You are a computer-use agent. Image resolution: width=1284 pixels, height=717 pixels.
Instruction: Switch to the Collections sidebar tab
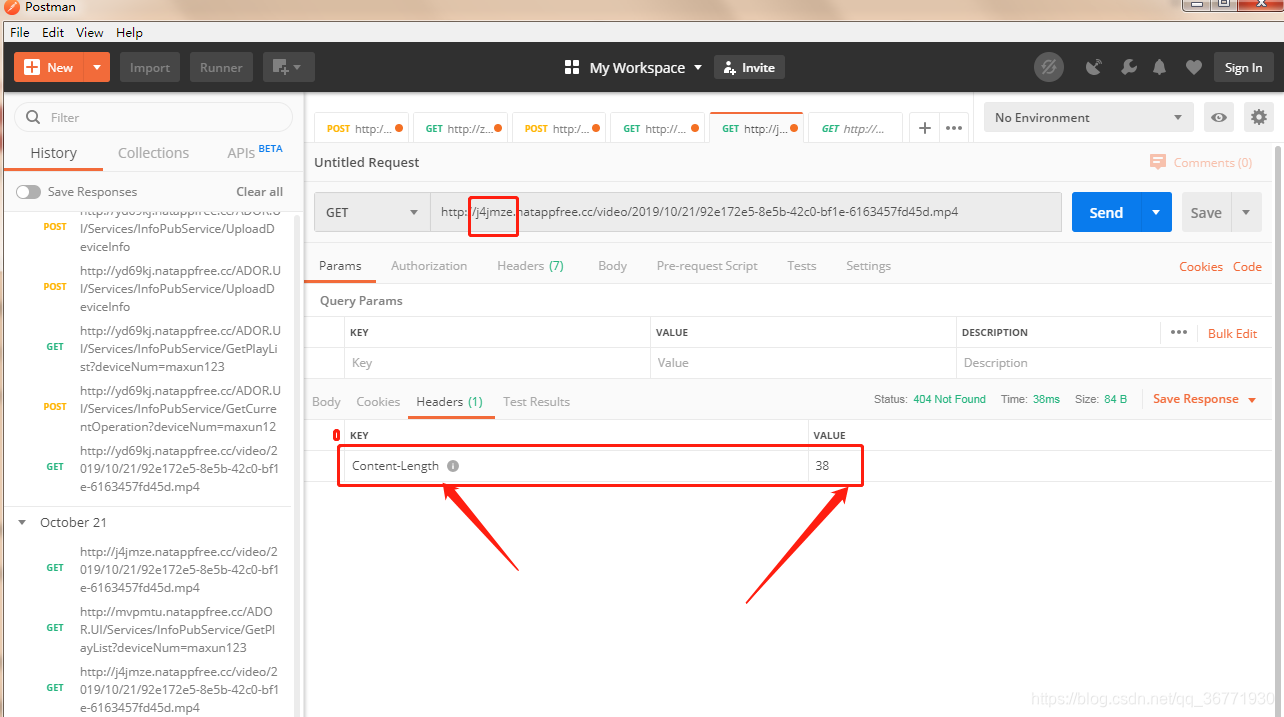pos(153,153)
